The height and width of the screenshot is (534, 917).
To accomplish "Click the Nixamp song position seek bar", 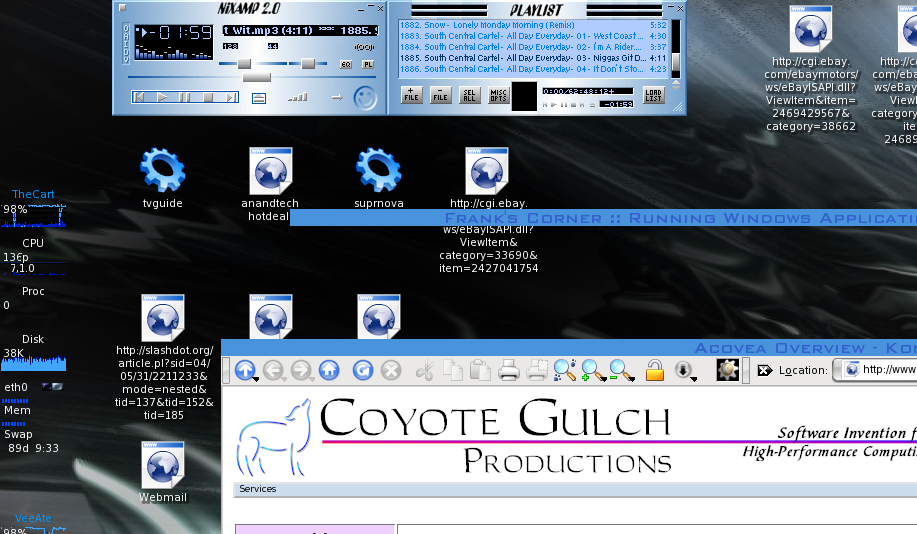I will [251, 77].
